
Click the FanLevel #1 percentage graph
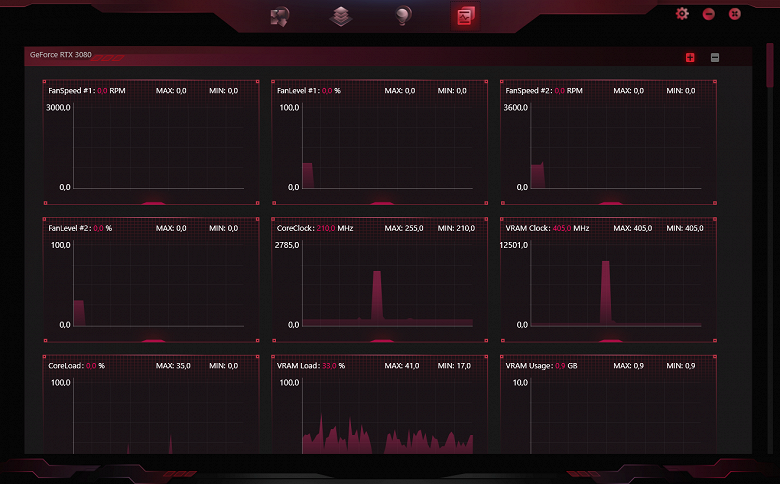(x=380, y=142)
